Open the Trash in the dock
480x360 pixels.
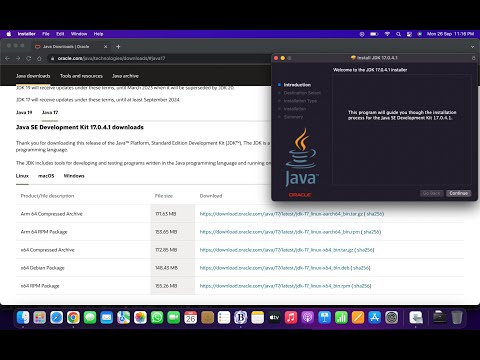(457, 318)
